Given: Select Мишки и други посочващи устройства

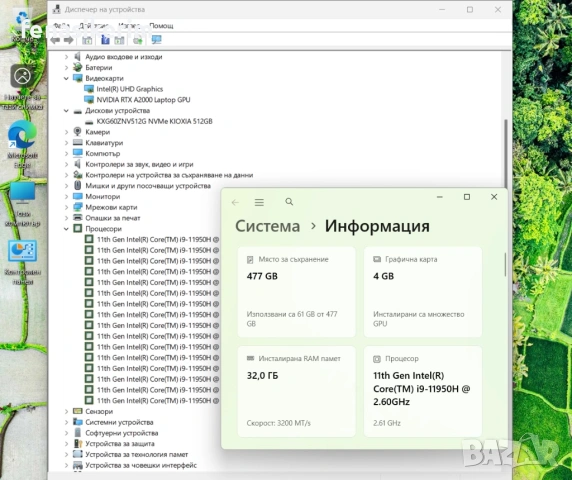Looking at the screenshot, I should pyautogui.click(x=148, y=186).
